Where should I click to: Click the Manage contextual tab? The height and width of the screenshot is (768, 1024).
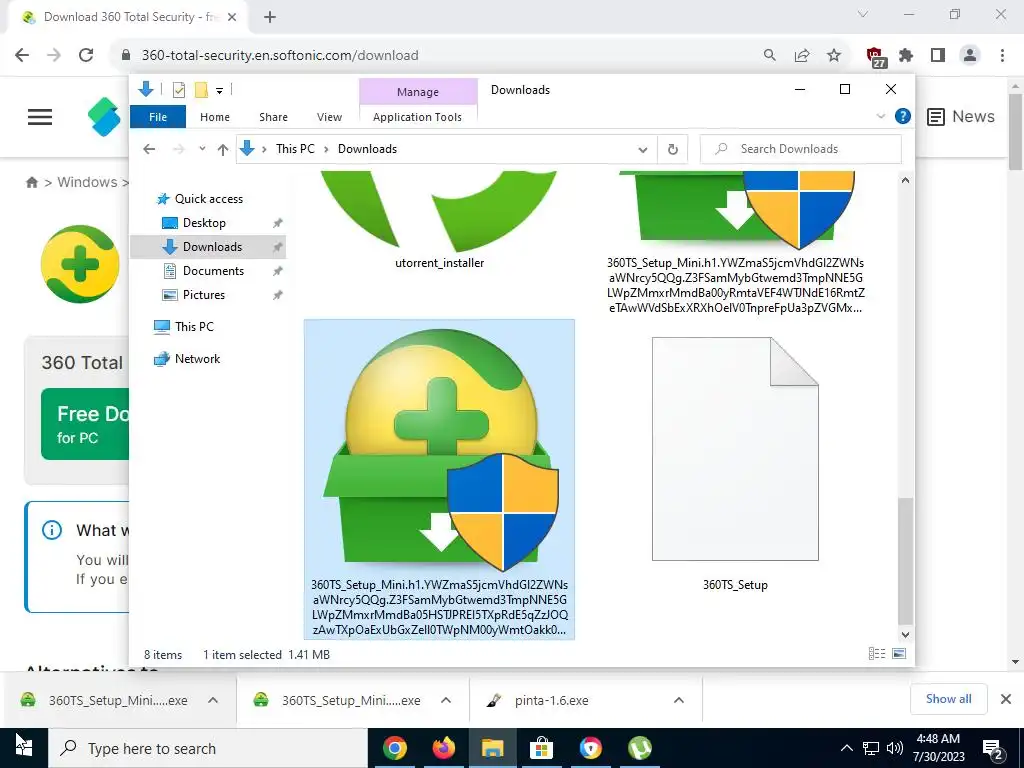[418, 92]
